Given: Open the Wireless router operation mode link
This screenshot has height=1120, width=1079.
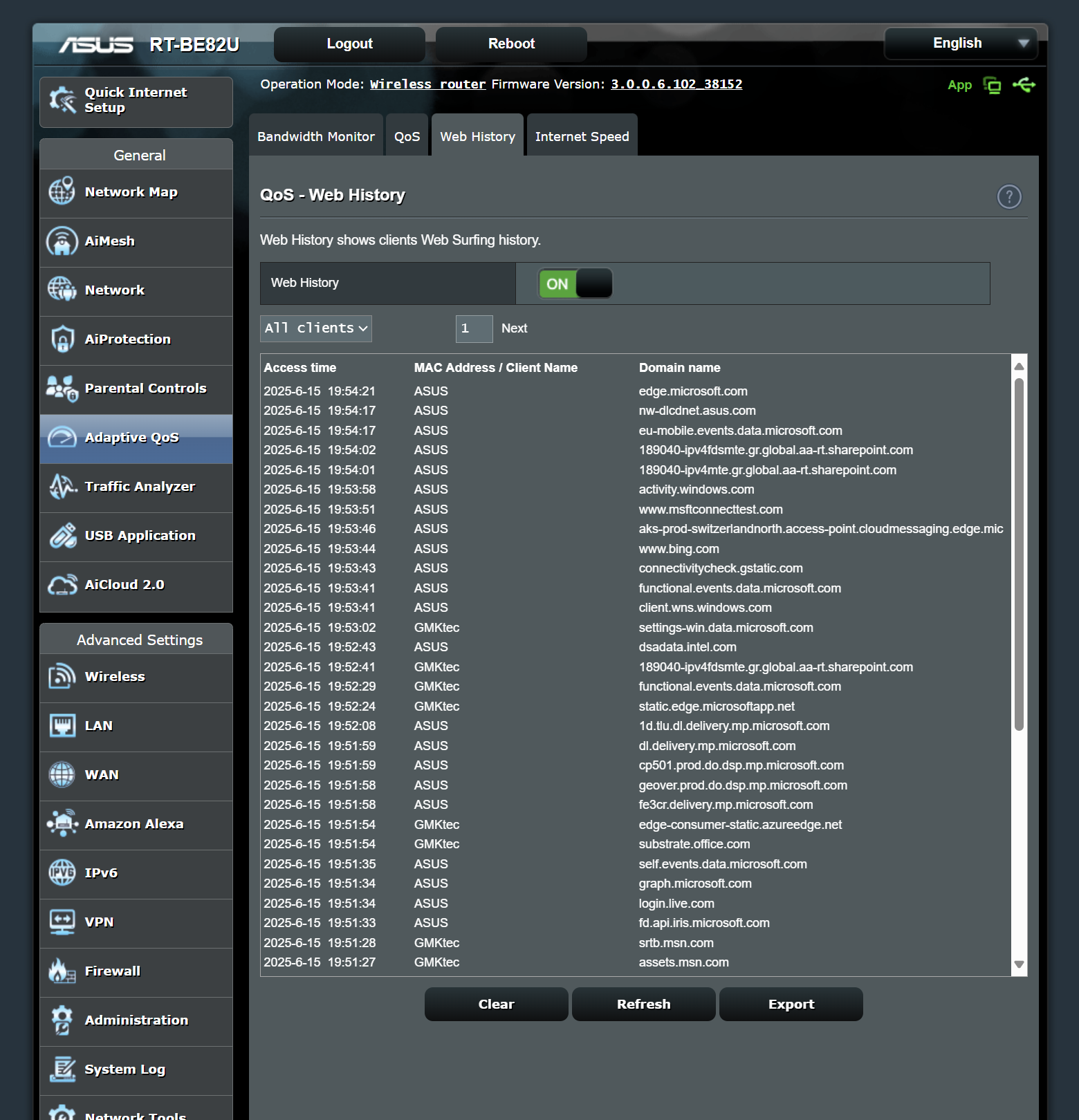Looking at the screenshot, I should [428, 84].
